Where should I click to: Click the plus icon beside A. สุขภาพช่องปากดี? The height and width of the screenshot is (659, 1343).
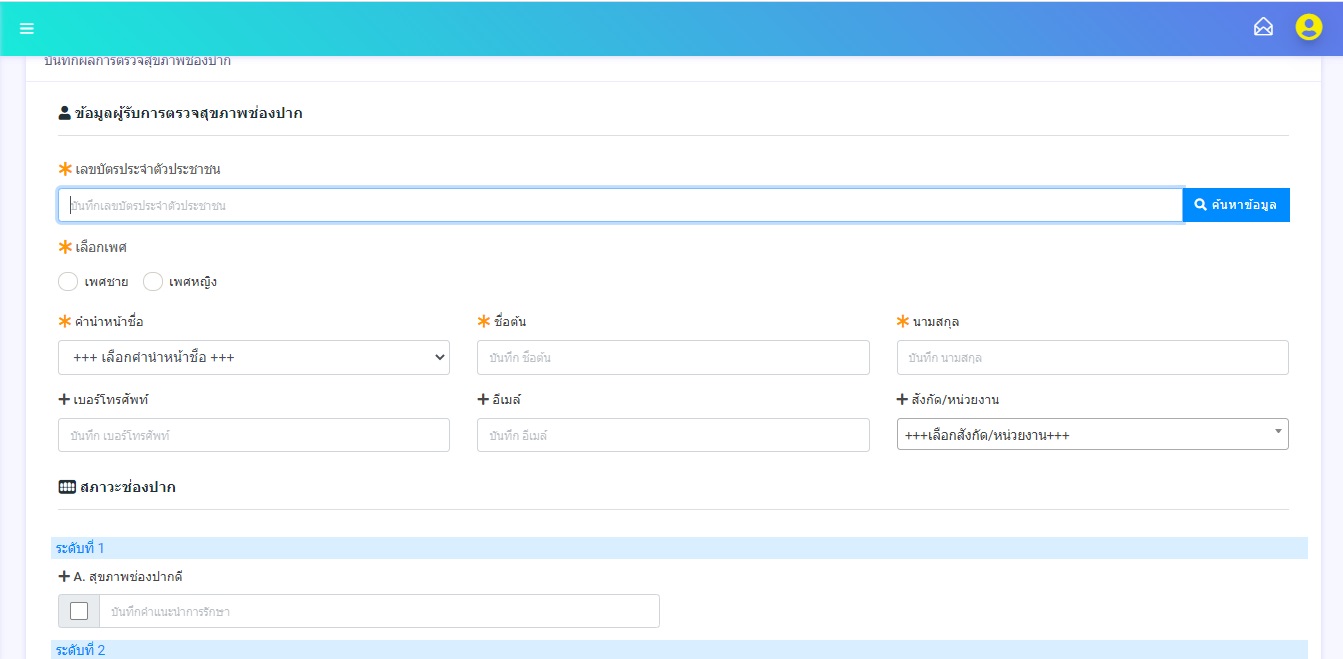click(x=64, y=576)
